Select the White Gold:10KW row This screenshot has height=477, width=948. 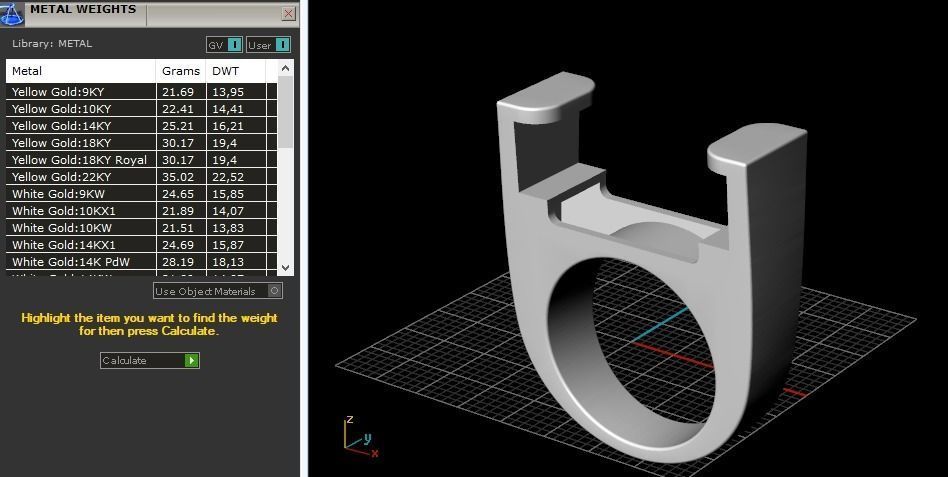click(x=141, y=227)
